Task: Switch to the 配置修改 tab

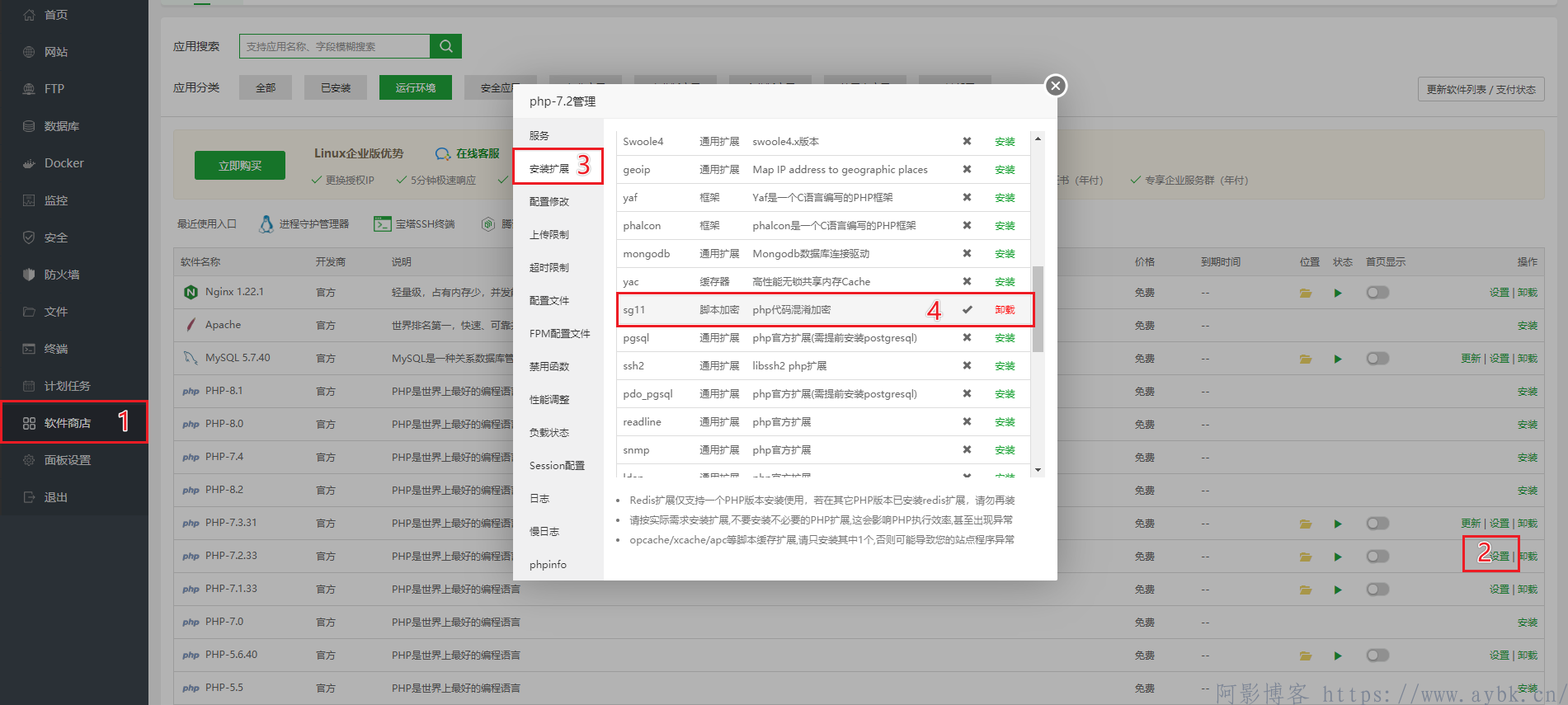Action: coord(558,201)
